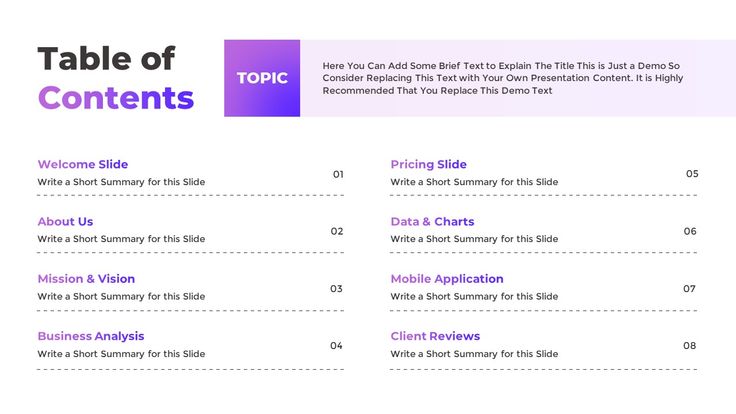This screenshot has height=414, width=736.
Task: Select the Business Analysis heading
Action: 91,336
